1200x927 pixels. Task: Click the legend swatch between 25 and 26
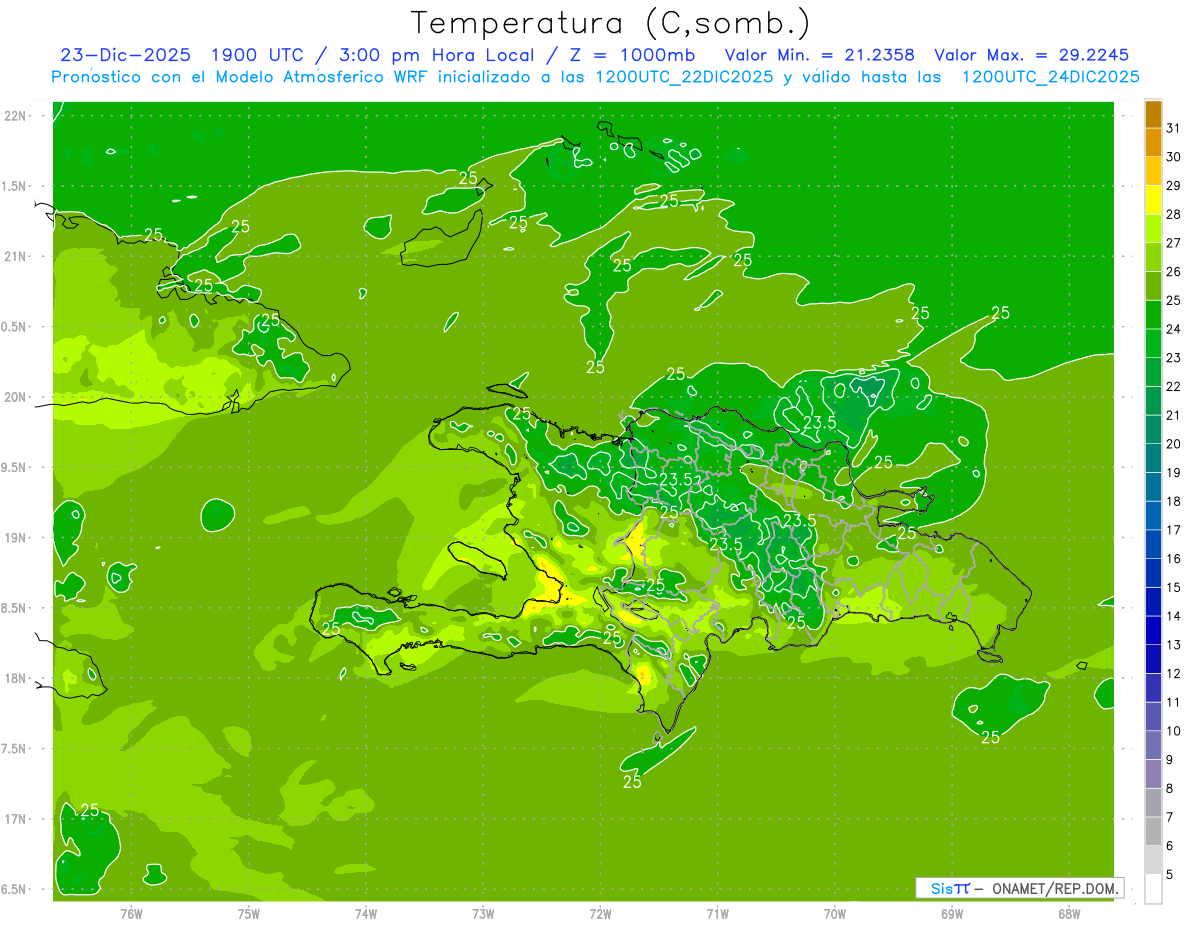pos(1153,286)
